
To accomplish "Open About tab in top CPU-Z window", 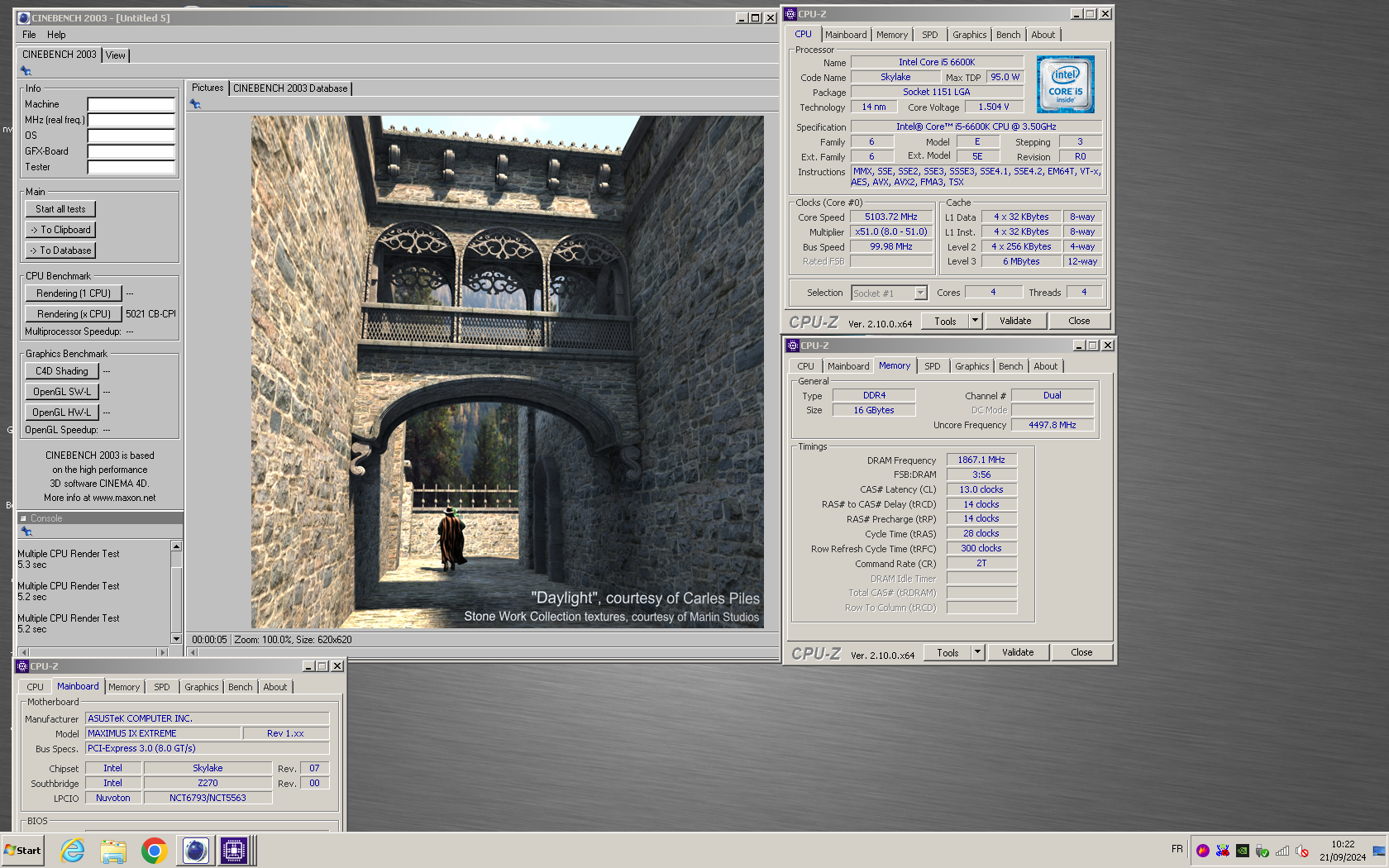I will [x=1043, y=35].
